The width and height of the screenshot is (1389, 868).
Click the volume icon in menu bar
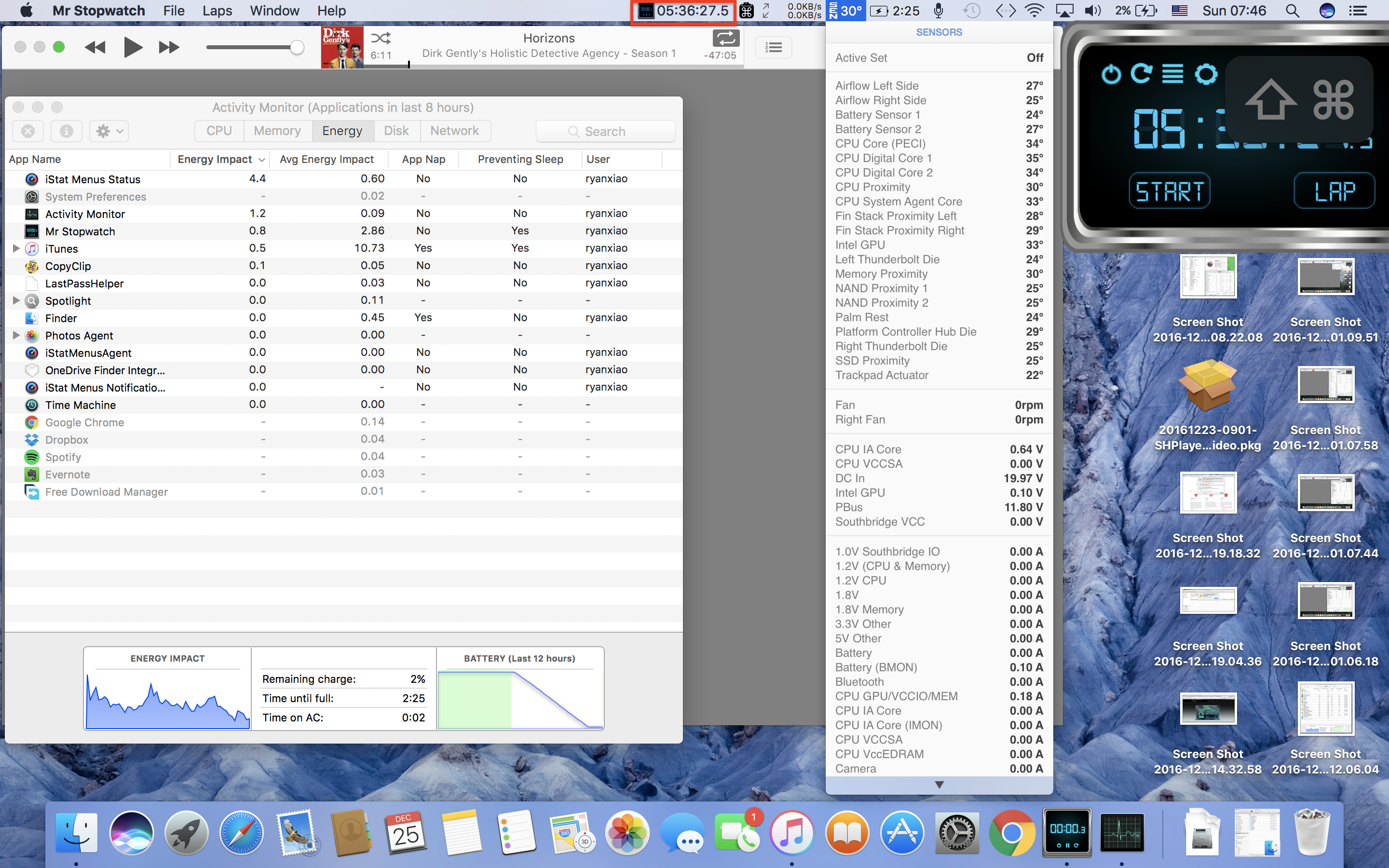click(x=1092, y=10)
